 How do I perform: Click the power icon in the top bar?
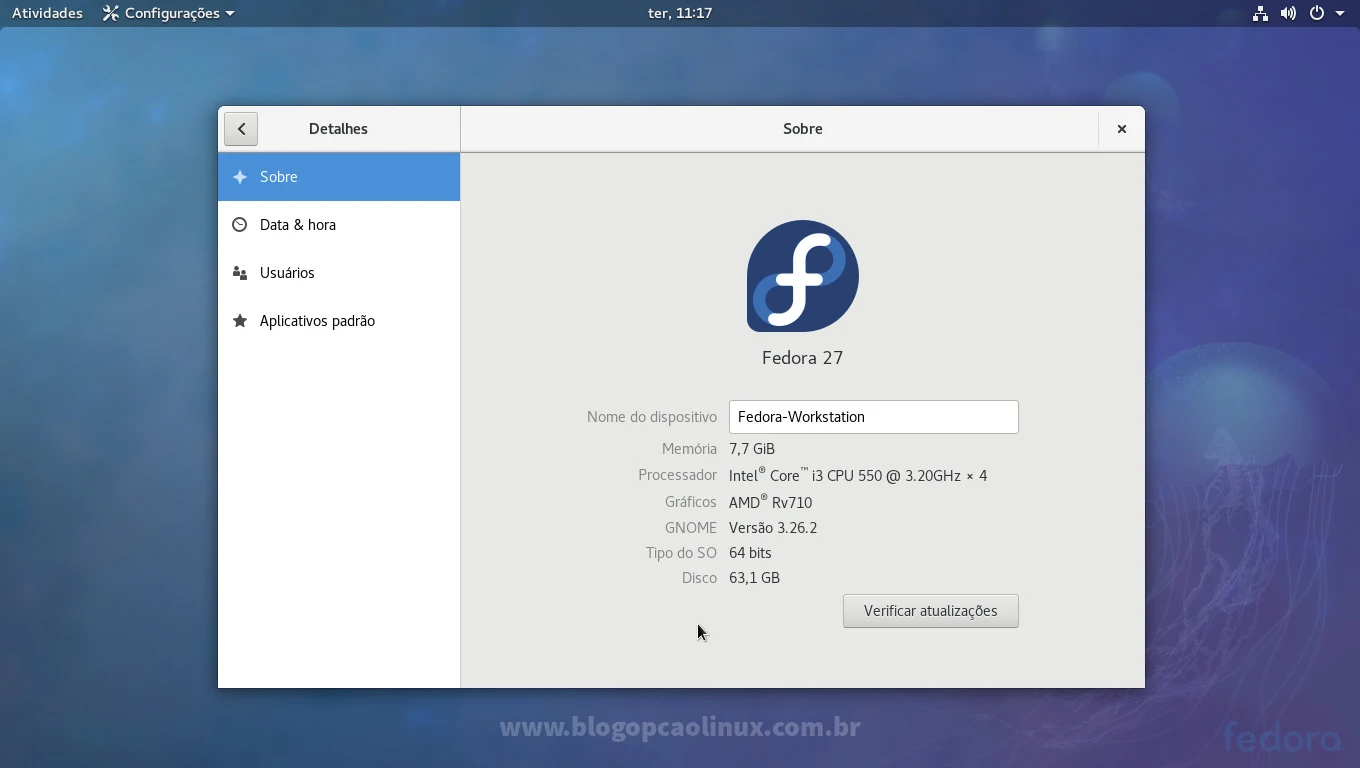(1317, 13)
